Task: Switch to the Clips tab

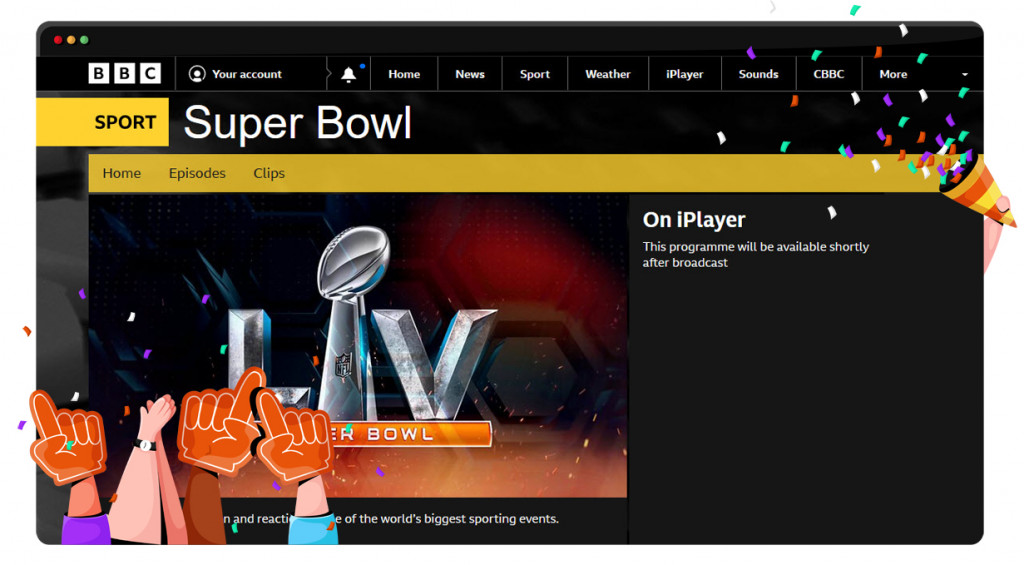Action: (x=269, y=173)
